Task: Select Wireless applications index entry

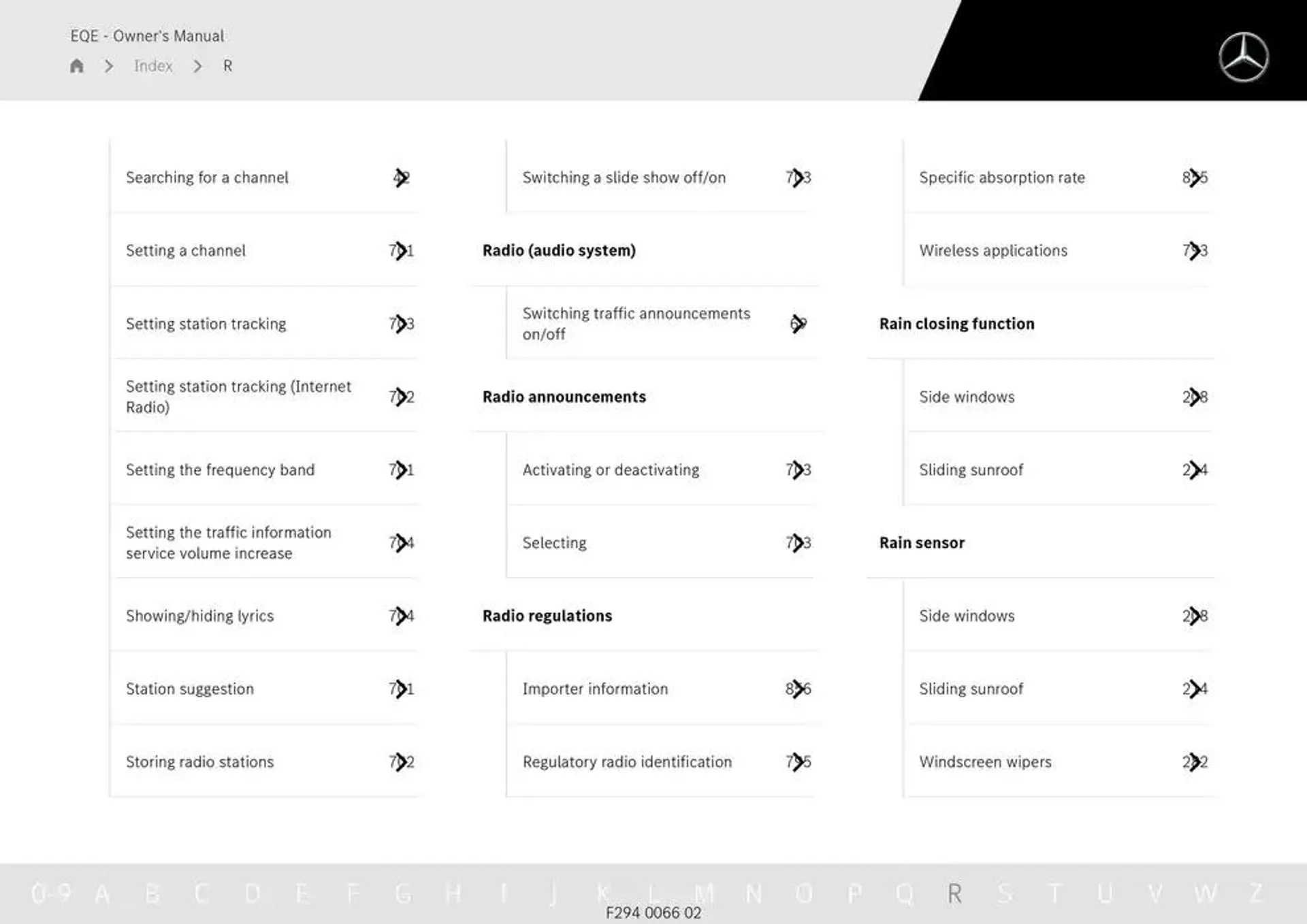Action: pos(994,249)
